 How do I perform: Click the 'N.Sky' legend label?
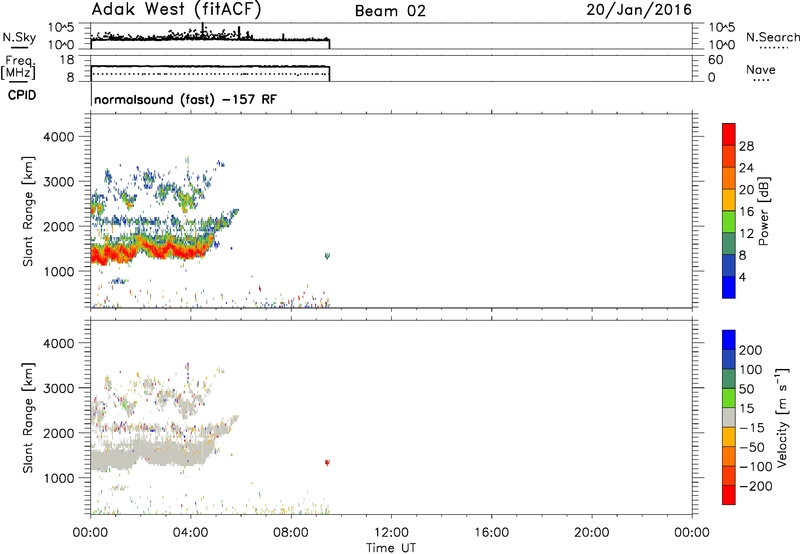pos(19,37)
